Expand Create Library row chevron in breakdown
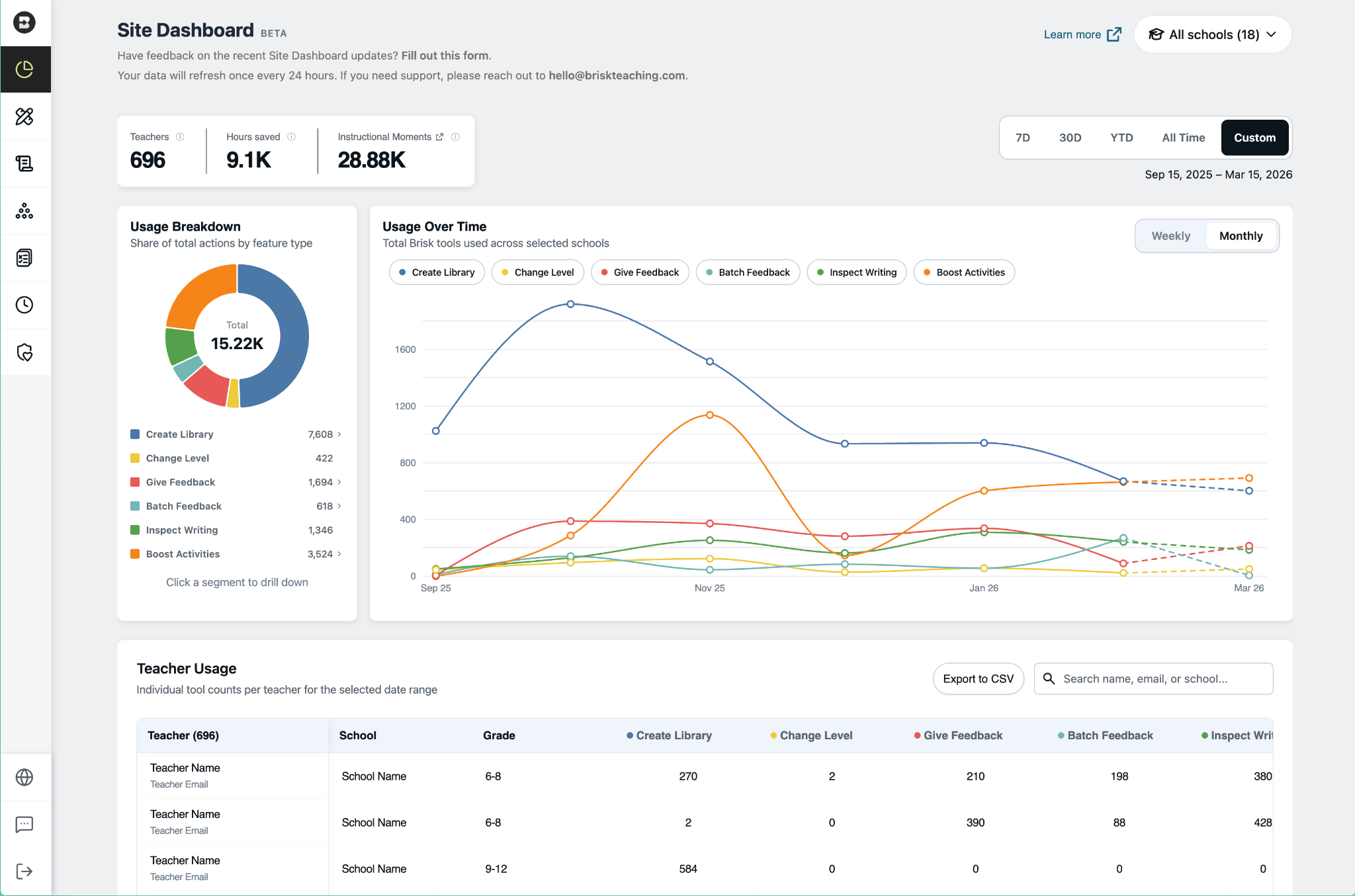The width and height of the screenshot is (1355, 896). (x=339, y=434)
